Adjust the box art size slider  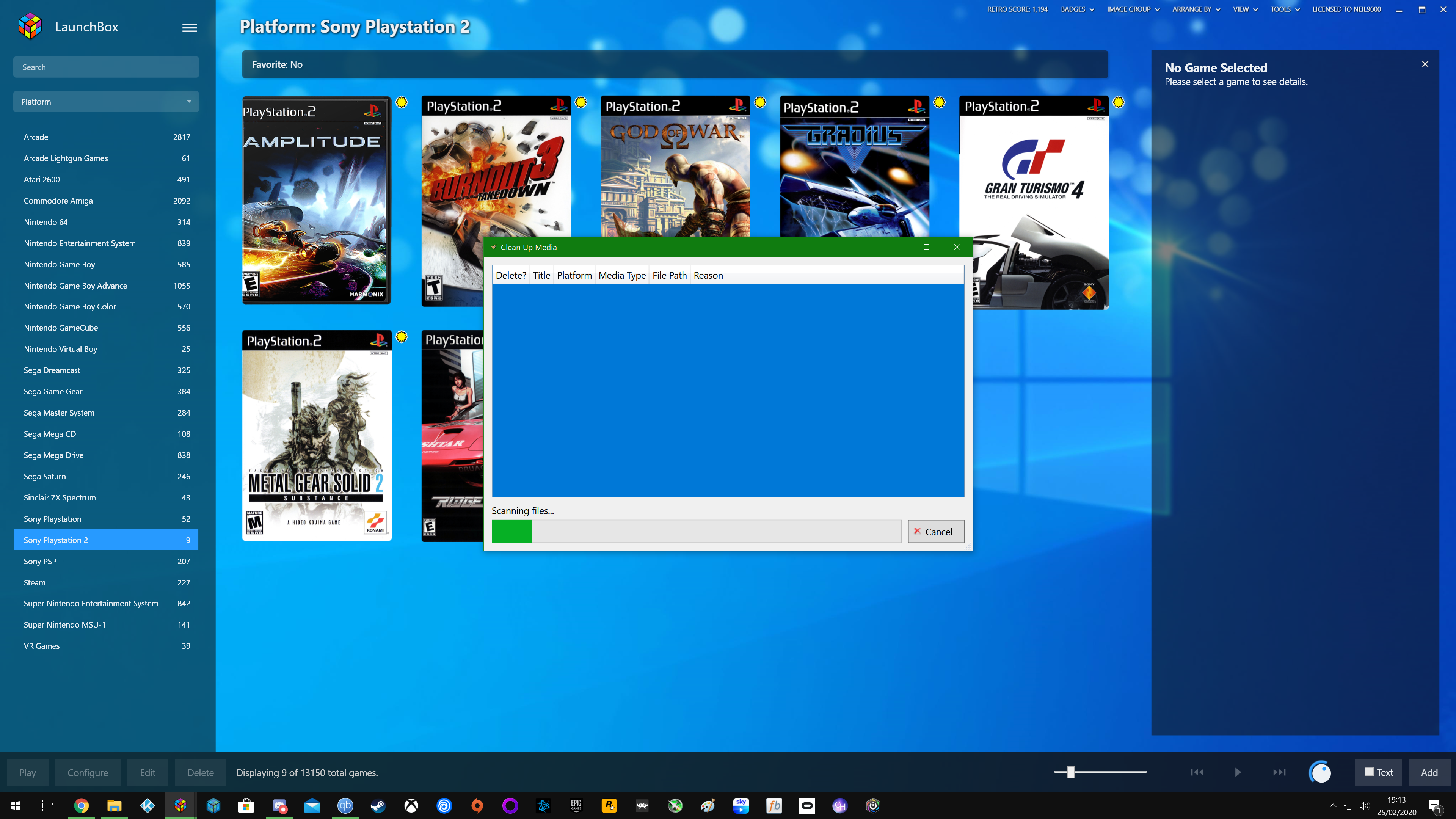click(x=1070, y=772)
